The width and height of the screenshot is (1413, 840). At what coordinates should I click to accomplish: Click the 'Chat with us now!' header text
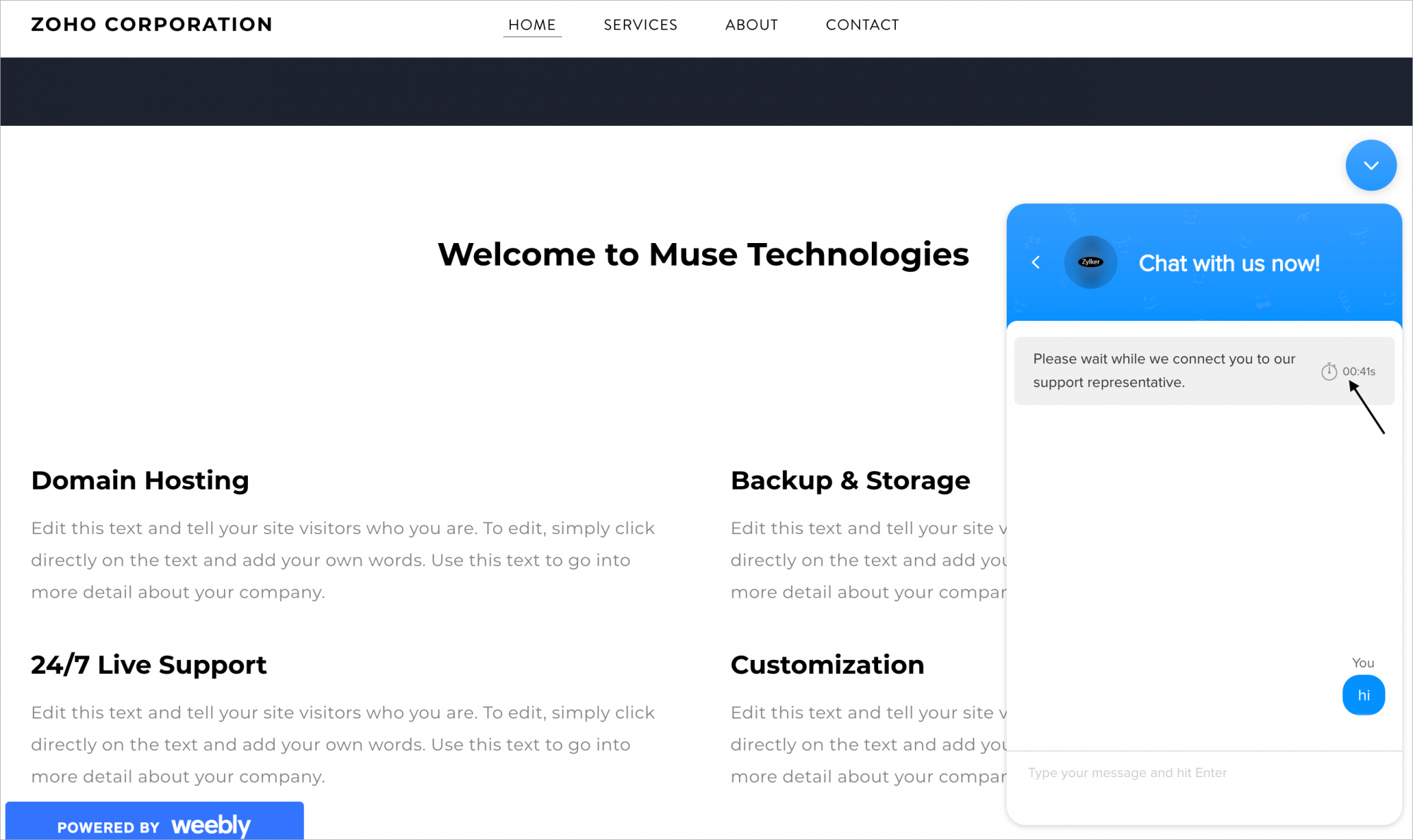(1229, 264)
